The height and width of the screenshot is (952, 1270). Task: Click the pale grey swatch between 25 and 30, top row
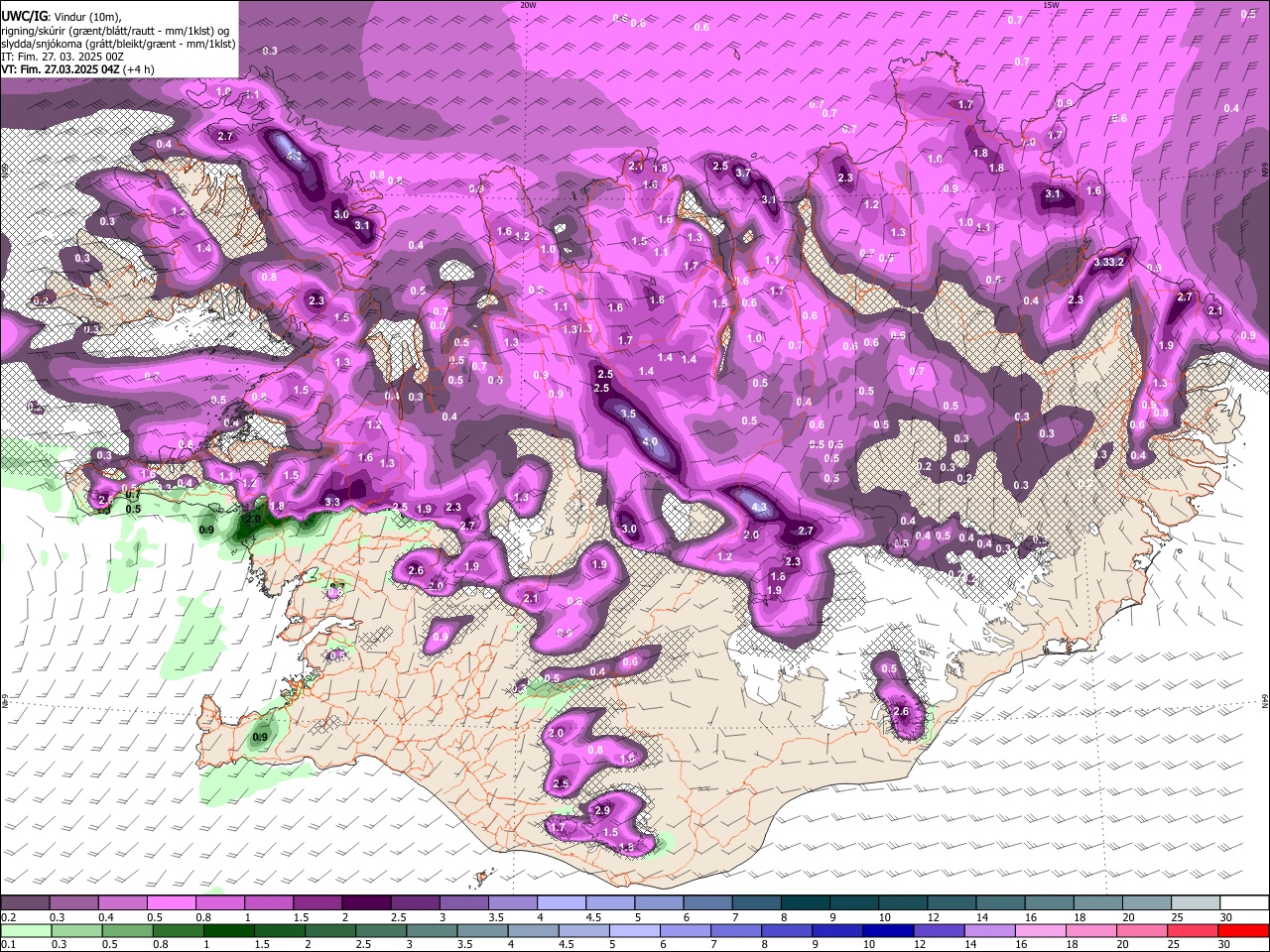[1196, 902]
